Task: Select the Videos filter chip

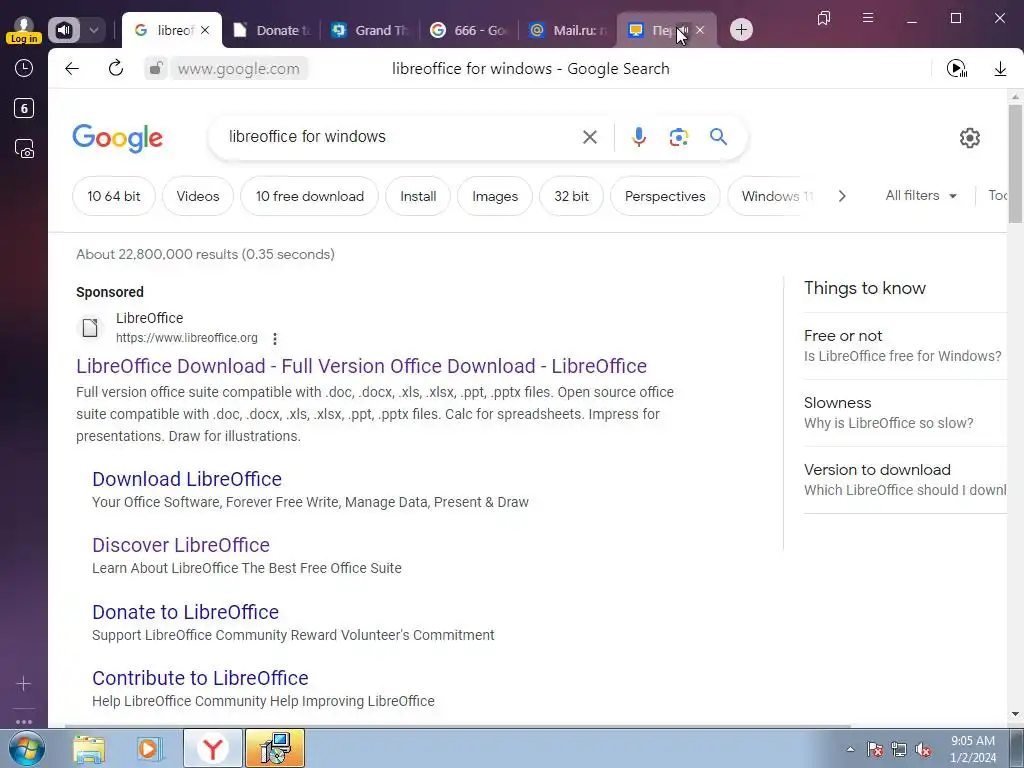Action: coord(198,196)
